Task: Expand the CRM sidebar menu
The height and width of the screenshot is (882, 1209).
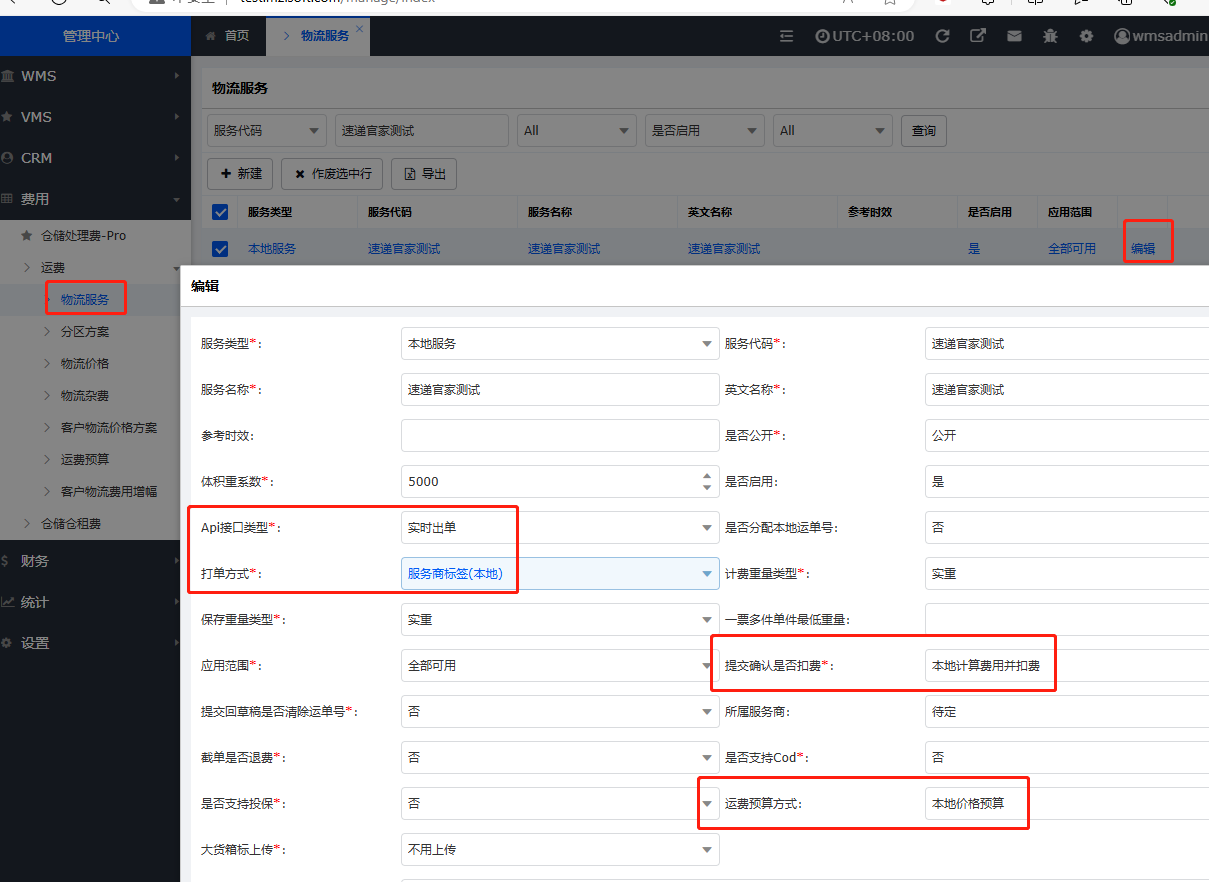Action: click(x=95, y=158)
